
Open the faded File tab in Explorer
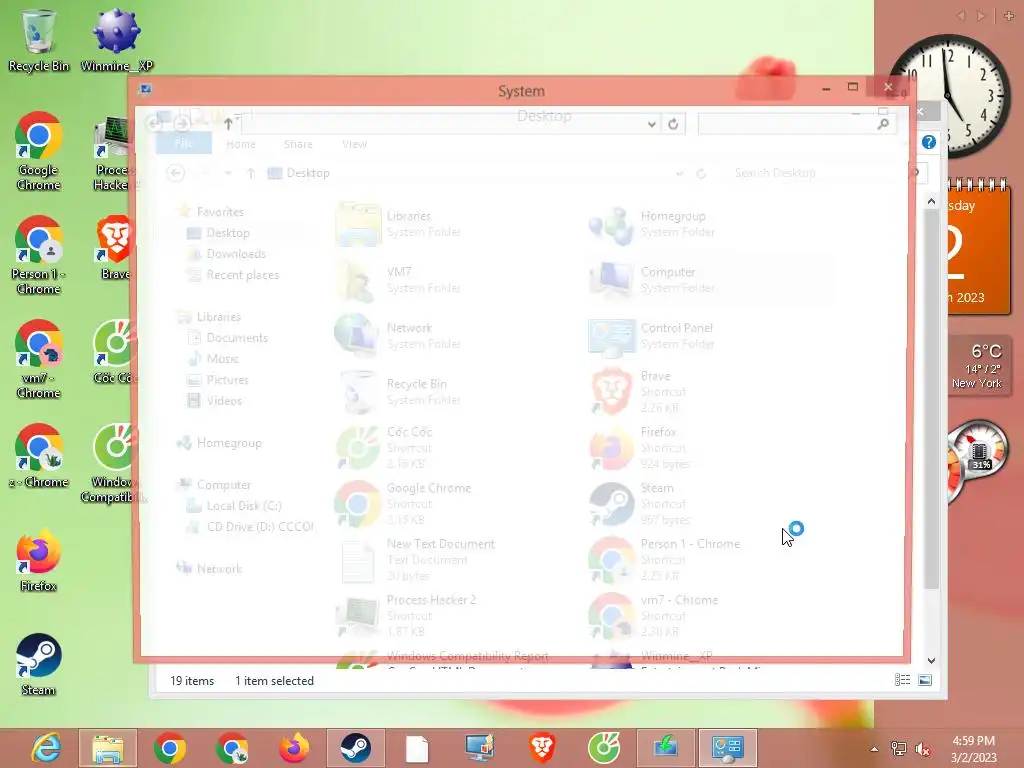(184, 144)
